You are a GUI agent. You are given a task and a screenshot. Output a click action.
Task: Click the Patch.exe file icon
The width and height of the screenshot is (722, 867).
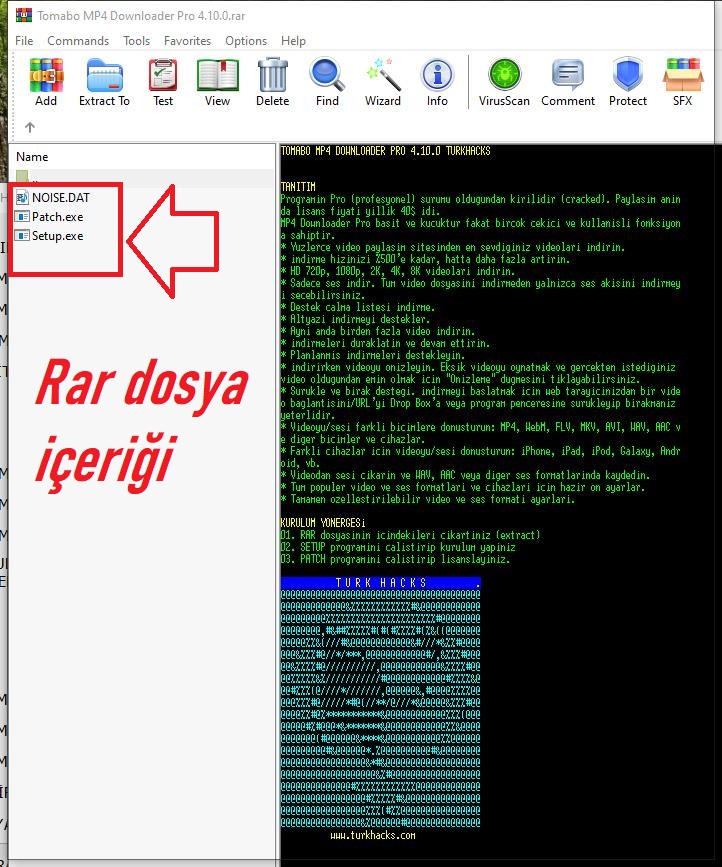[22, 217]
